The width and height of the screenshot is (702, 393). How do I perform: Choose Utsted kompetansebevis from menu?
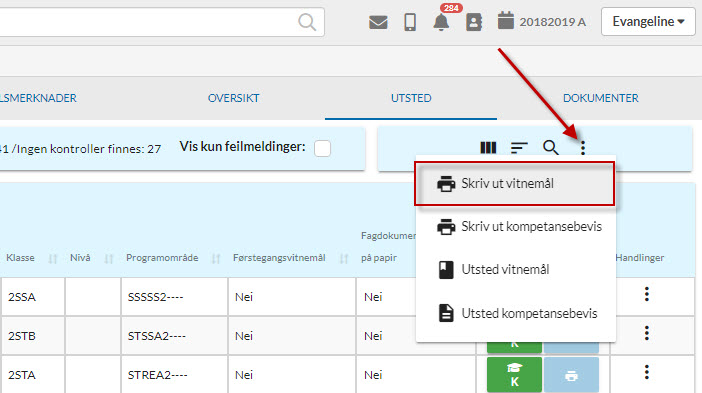(515, 313)
